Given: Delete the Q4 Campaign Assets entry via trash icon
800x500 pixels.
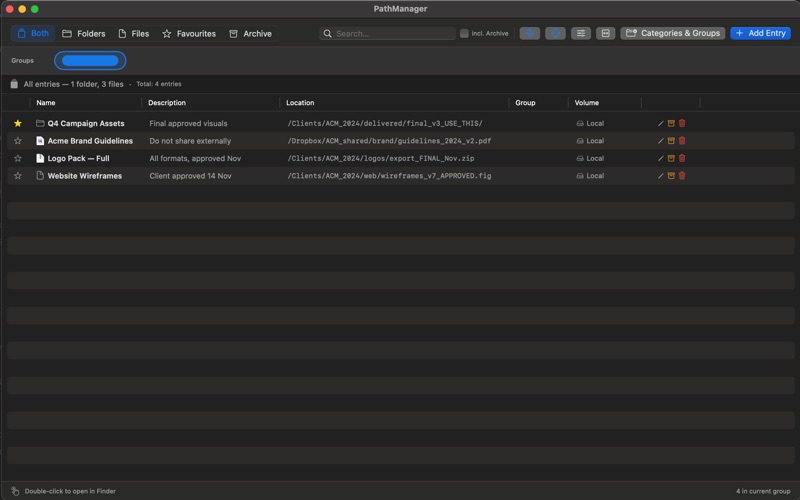Looking at the screenshot, I should pyautogui.click(x=682, y=123).
